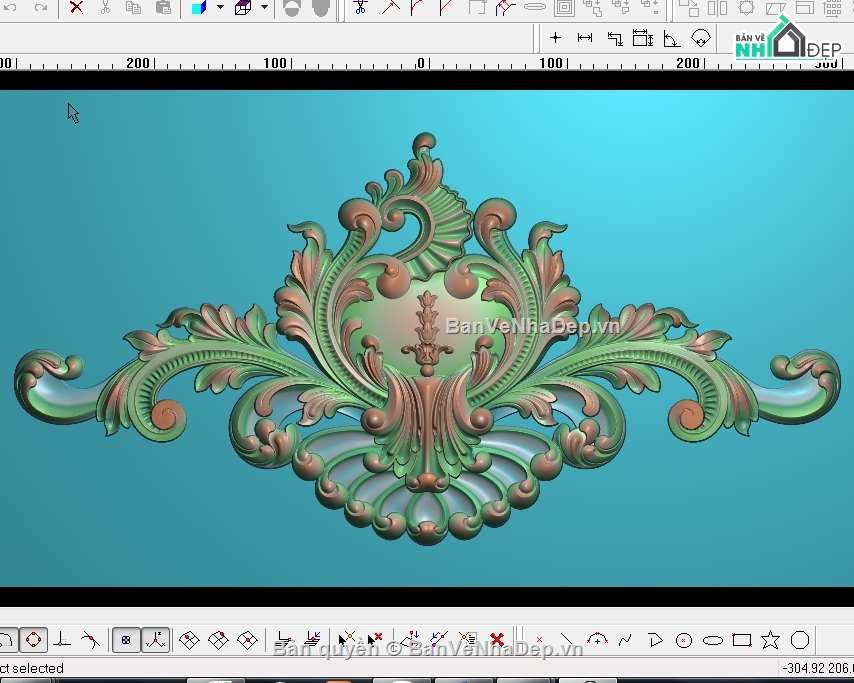Screen dimensions: 854x683
Task: Click the large red X in bottom toolbar
Action: pos(497,640)
